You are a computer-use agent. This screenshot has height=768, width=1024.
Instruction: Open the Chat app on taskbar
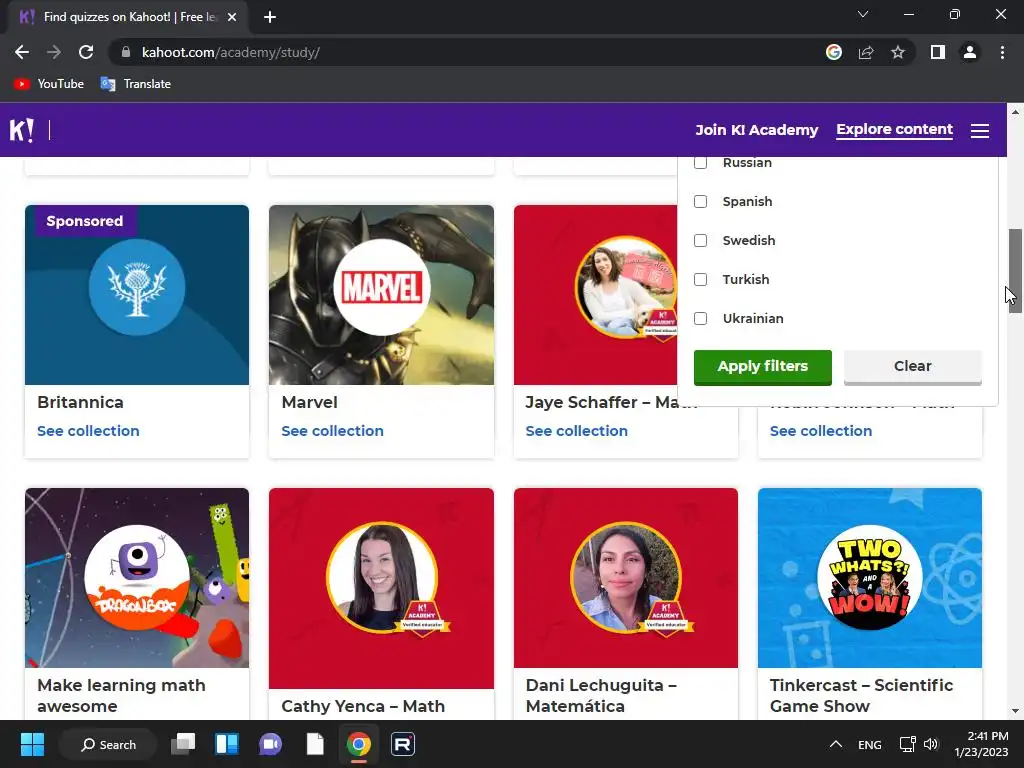coord(270,744)
